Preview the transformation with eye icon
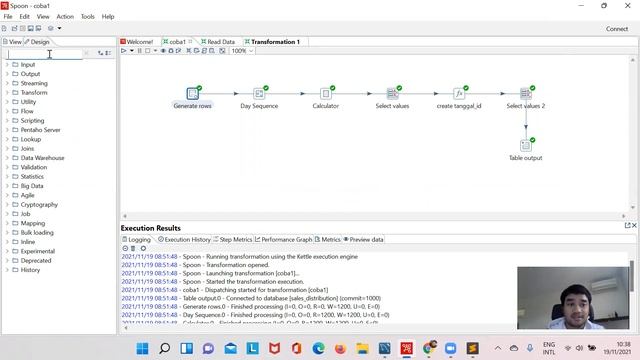Viewport: 640px width, 360px height. pyautogui.click(x=163, y=51)
